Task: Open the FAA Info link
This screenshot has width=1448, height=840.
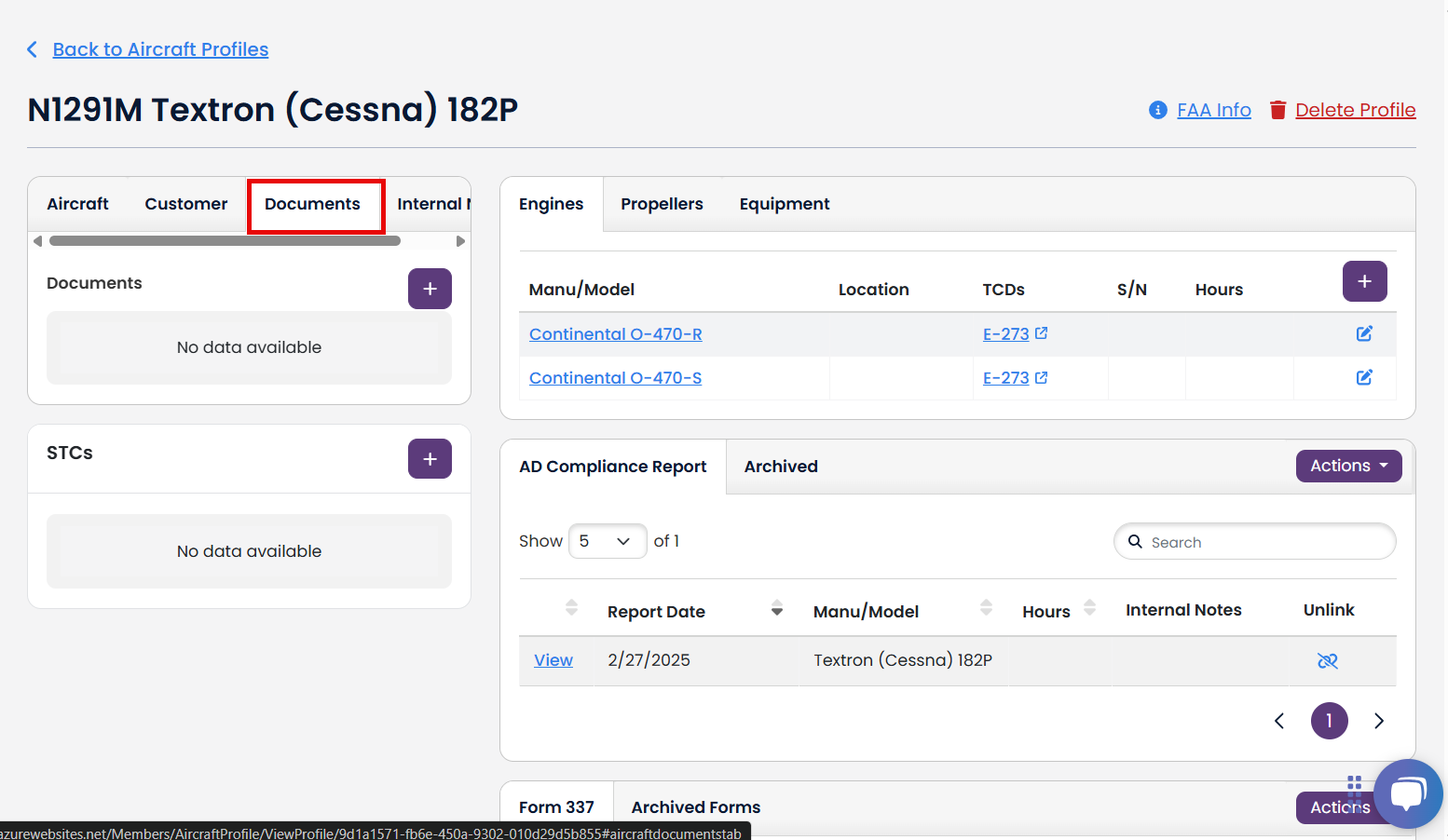Action: pos(1214,110)
